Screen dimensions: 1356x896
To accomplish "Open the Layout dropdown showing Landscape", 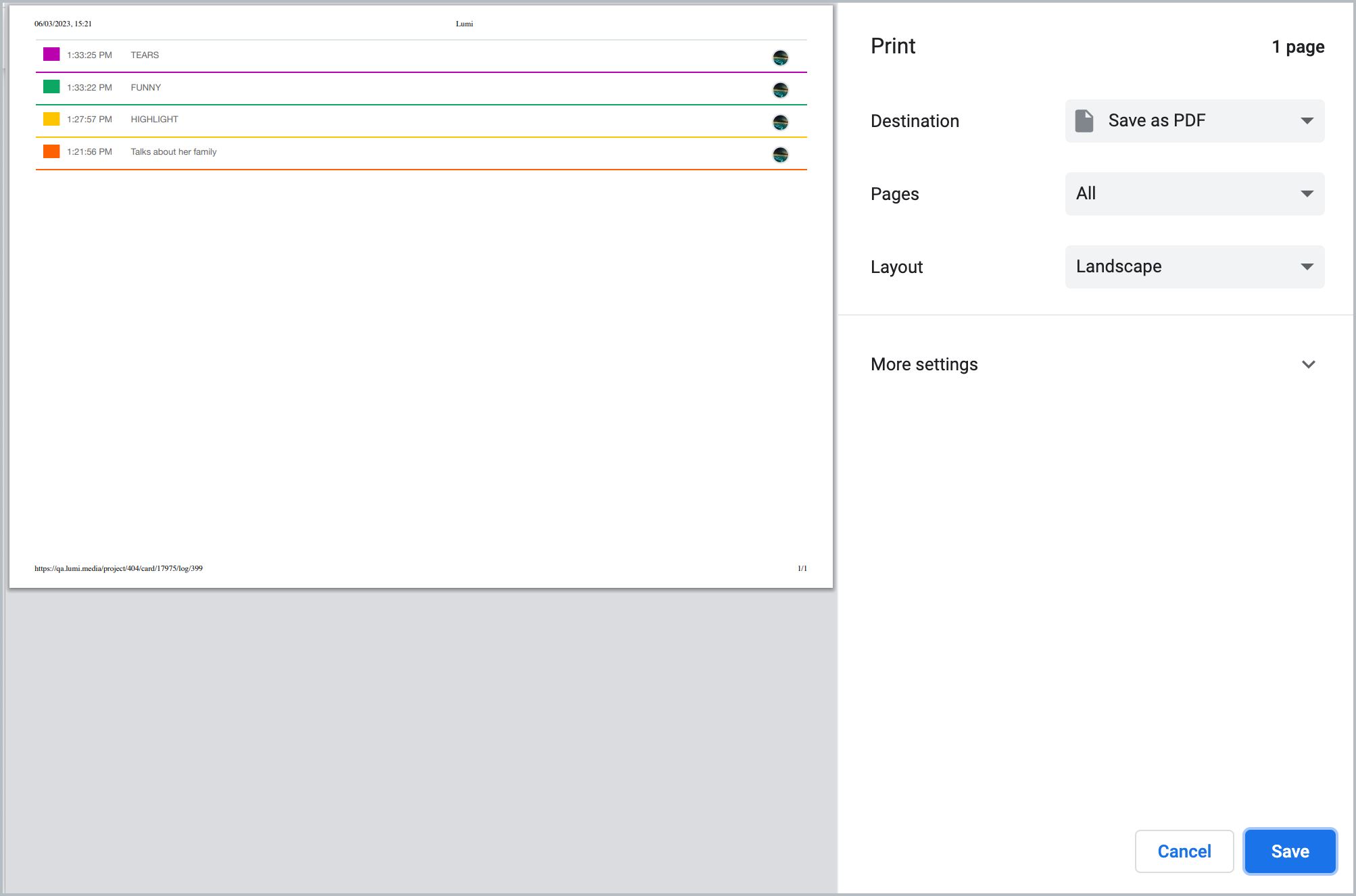I will coord(1194,267).
